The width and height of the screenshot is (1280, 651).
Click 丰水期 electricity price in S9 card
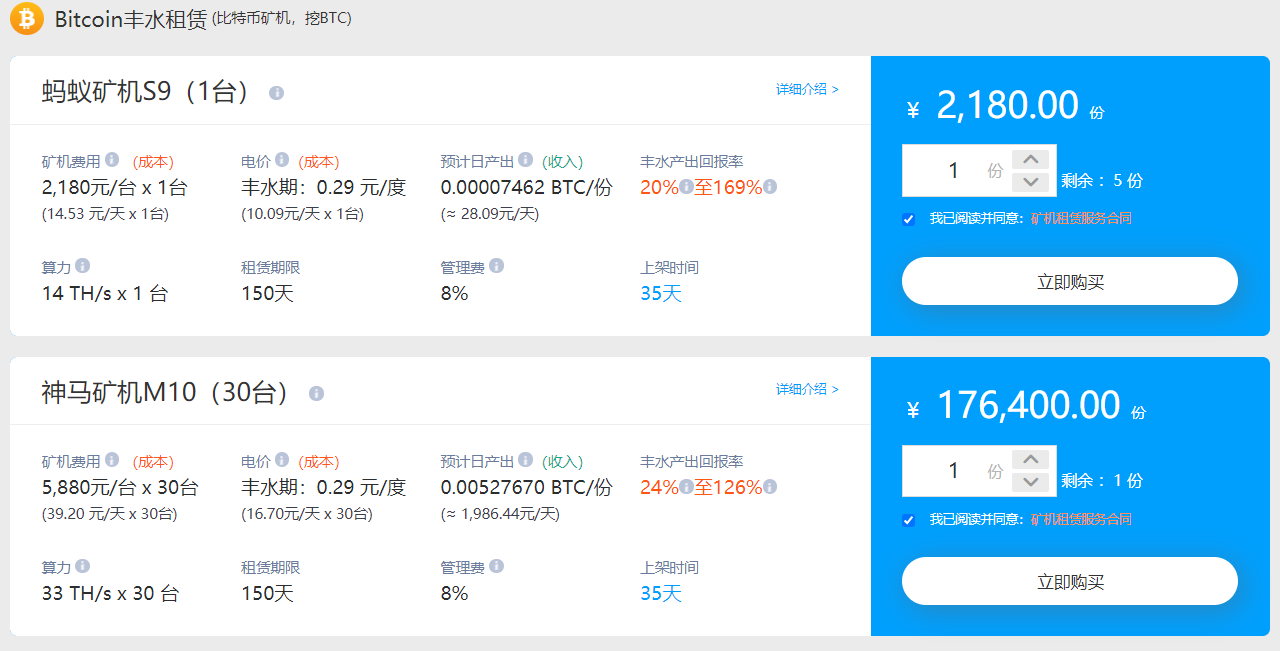pyautogui.click(x=324, y=187)
